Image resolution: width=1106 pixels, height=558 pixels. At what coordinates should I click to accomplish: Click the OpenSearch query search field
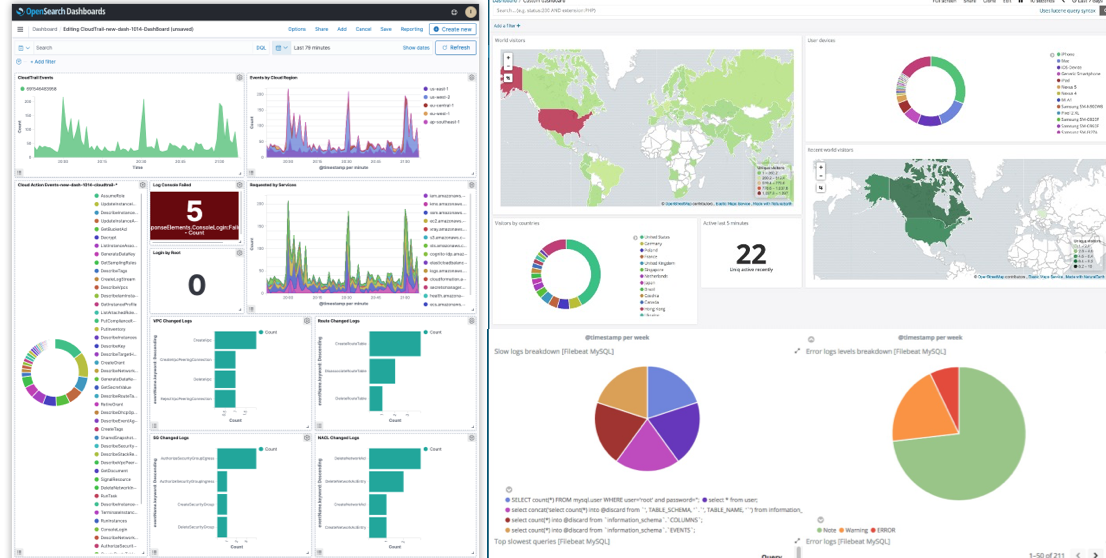point(140,47)
